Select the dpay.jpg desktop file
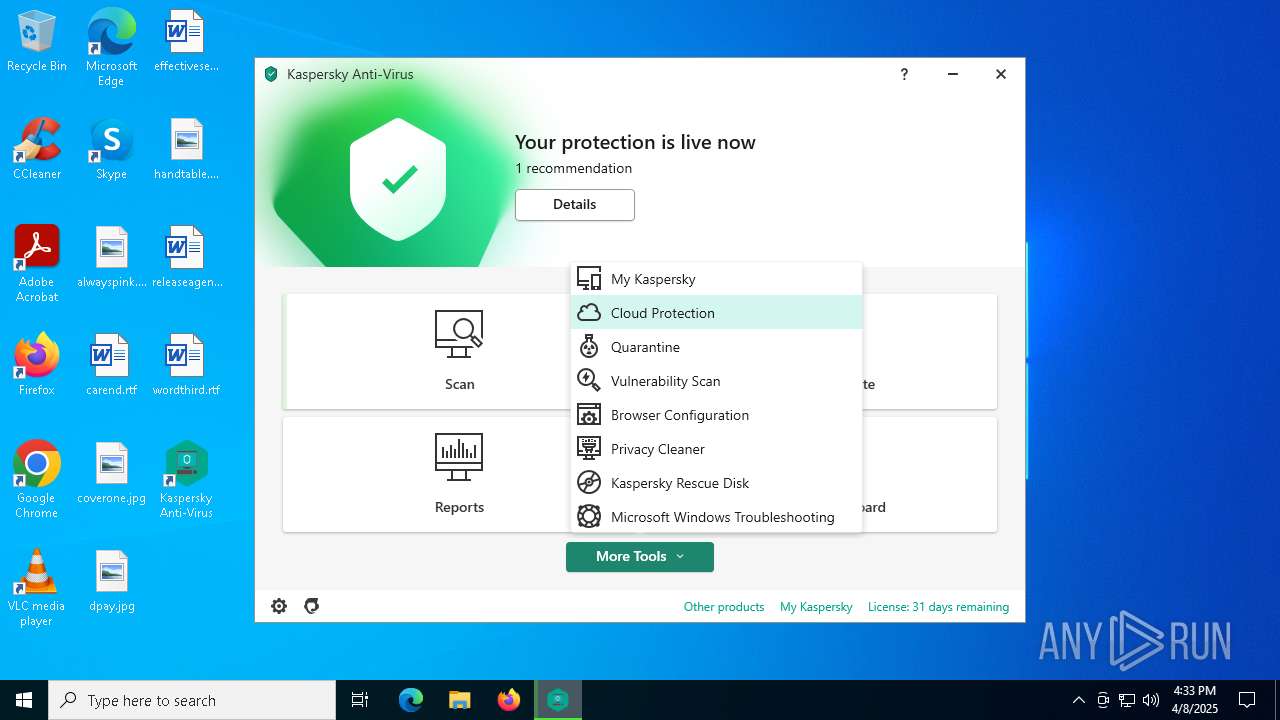This screenshot has width=1280, height=720. coord(111,581)
